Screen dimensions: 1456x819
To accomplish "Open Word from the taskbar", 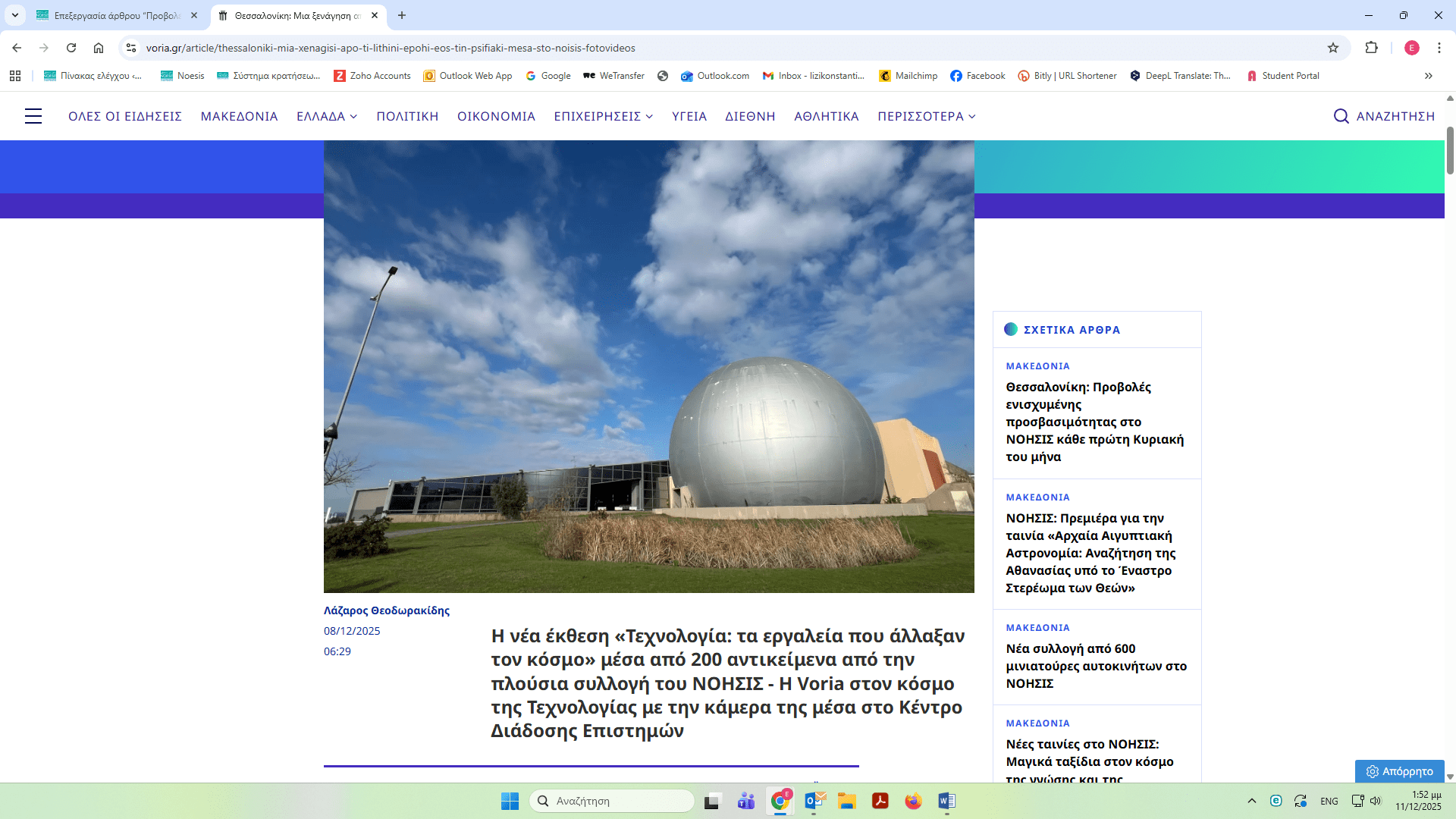I will (946, 801).
